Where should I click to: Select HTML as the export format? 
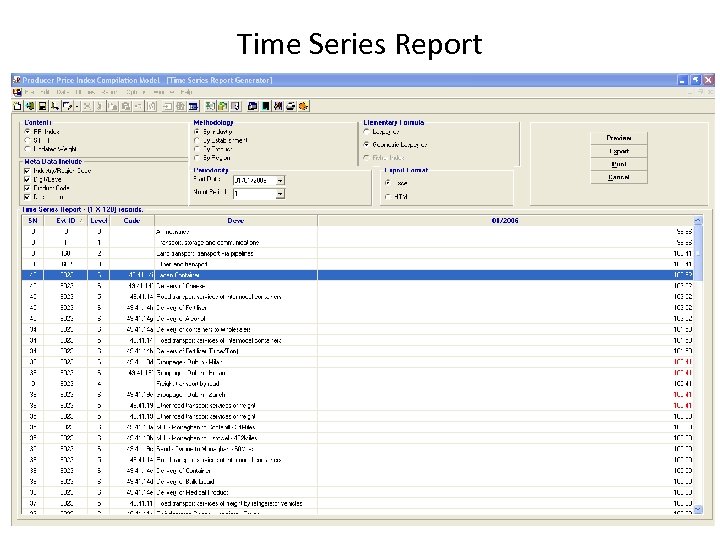(x=388, y=197)
